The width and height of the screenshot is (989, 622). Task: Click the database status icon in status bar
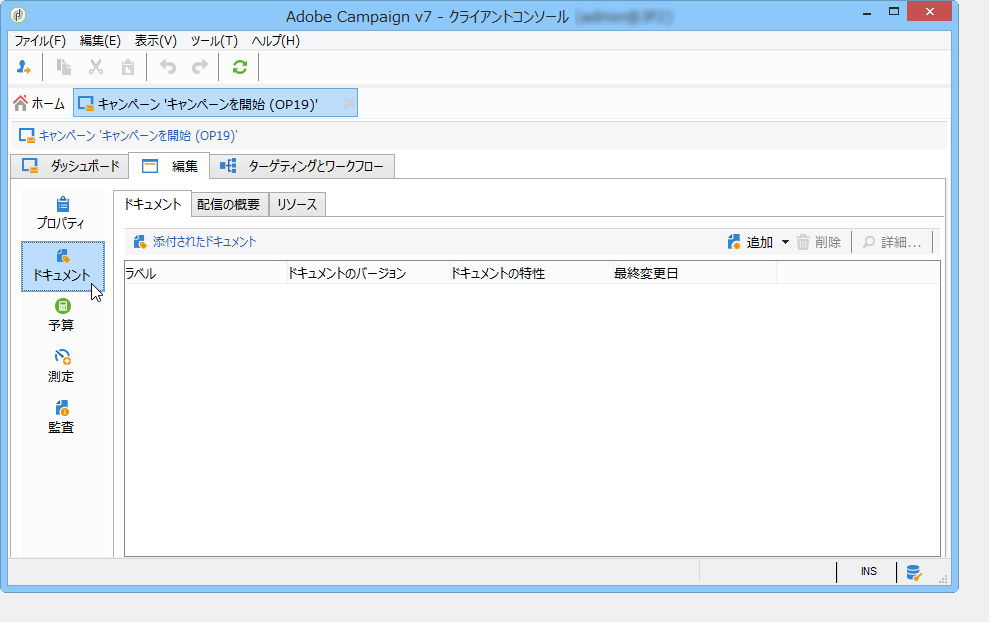coord(913,572)
